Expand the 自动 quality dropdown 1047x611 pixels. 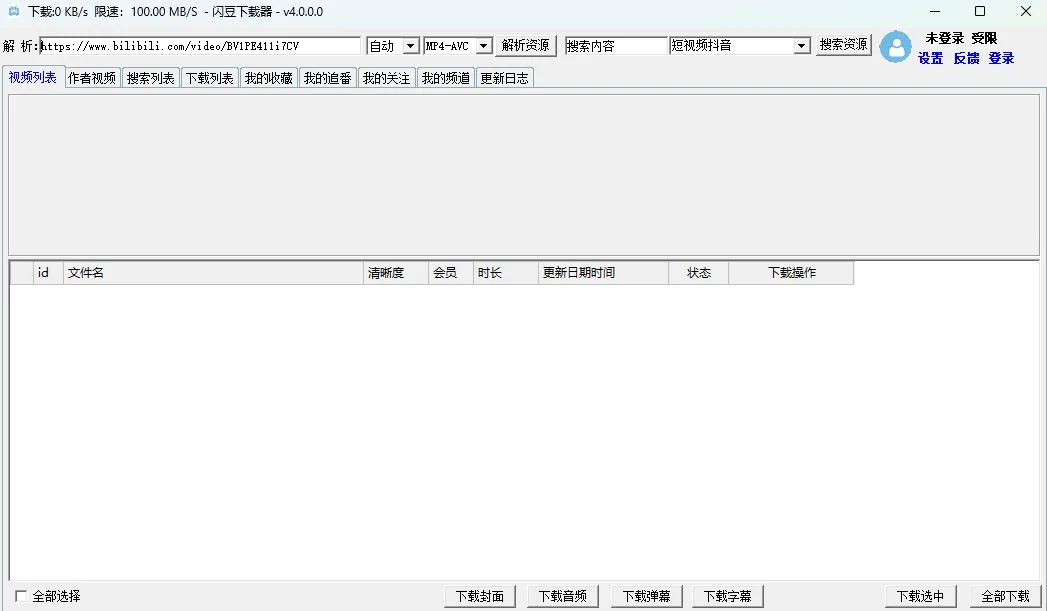pyautogui.click(x=410, y=46)
